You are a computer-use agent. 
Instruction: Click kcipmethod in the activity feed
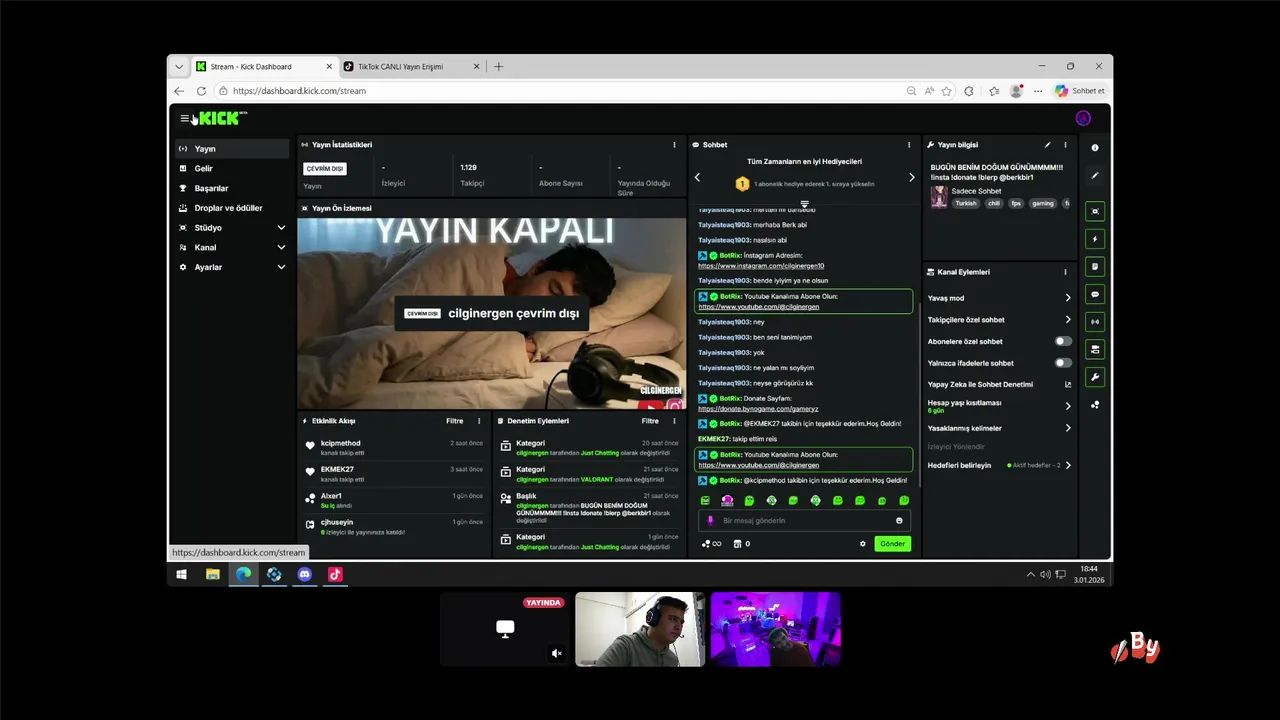click(341, 443)
